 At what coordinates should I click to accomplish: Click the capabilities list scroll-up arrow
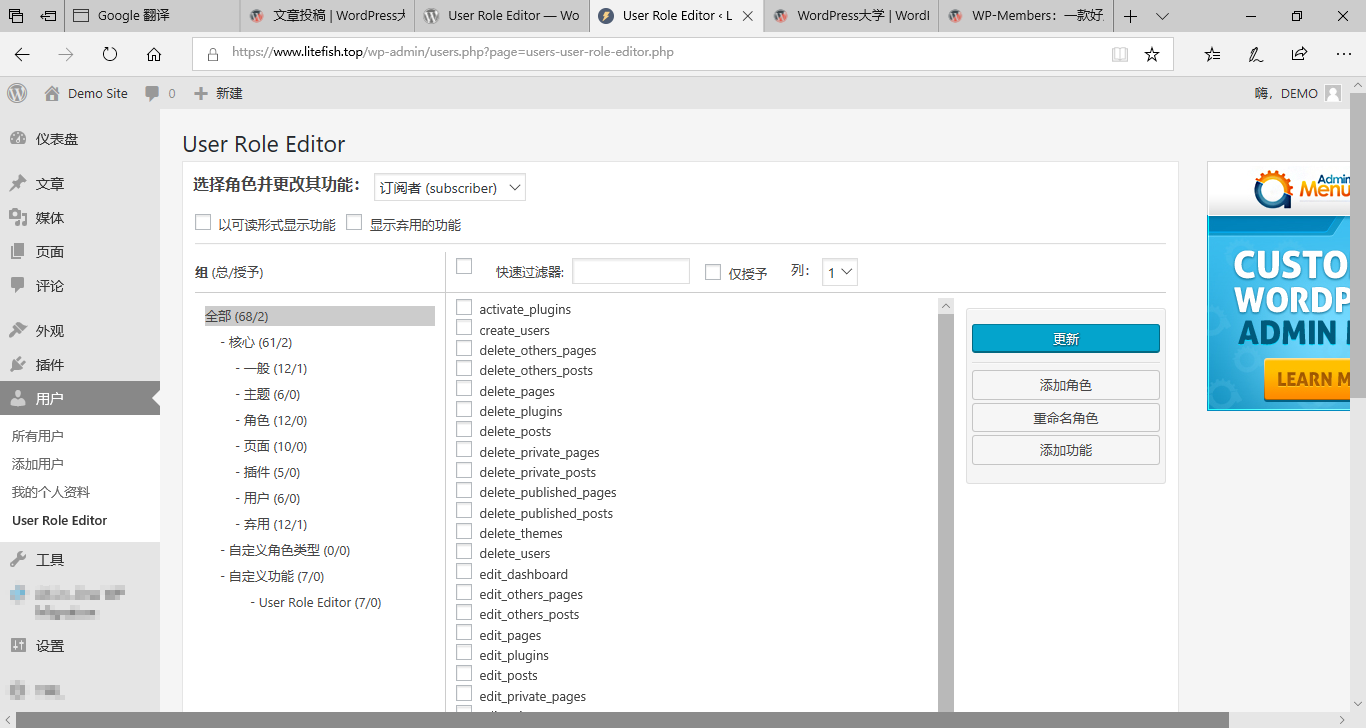click(946, 306)
